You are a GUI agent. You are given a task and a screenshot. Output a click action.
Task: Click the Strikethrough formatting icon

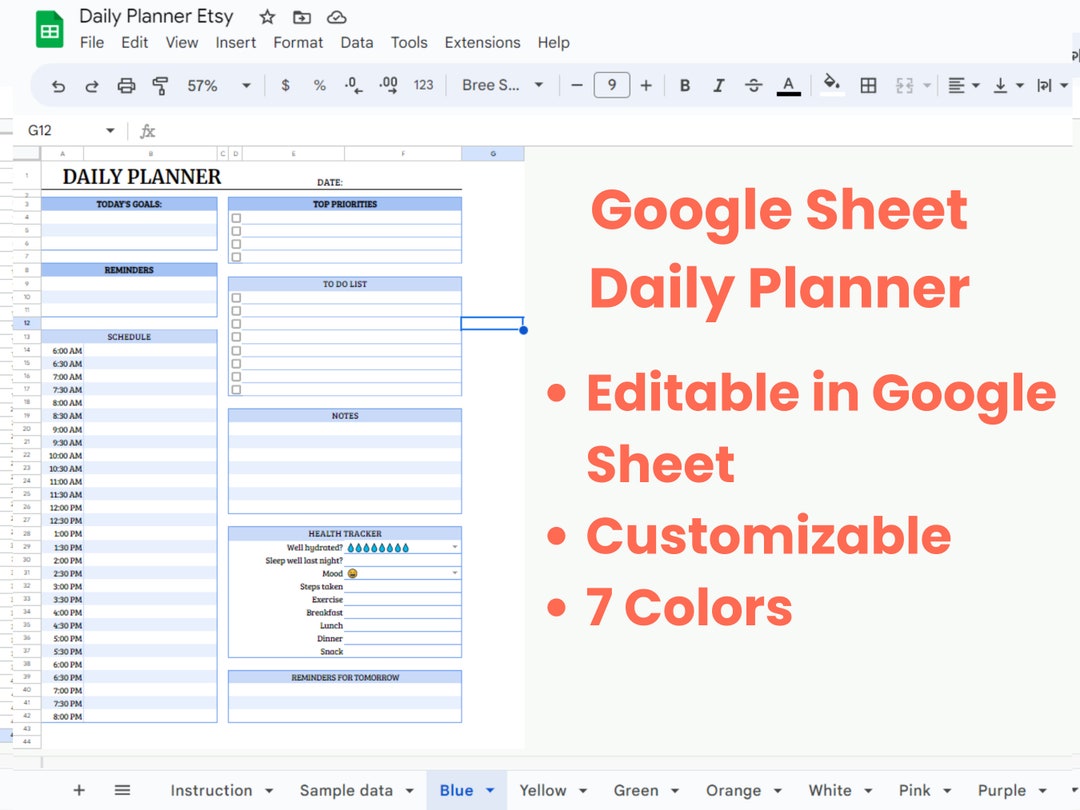[753, 85]
